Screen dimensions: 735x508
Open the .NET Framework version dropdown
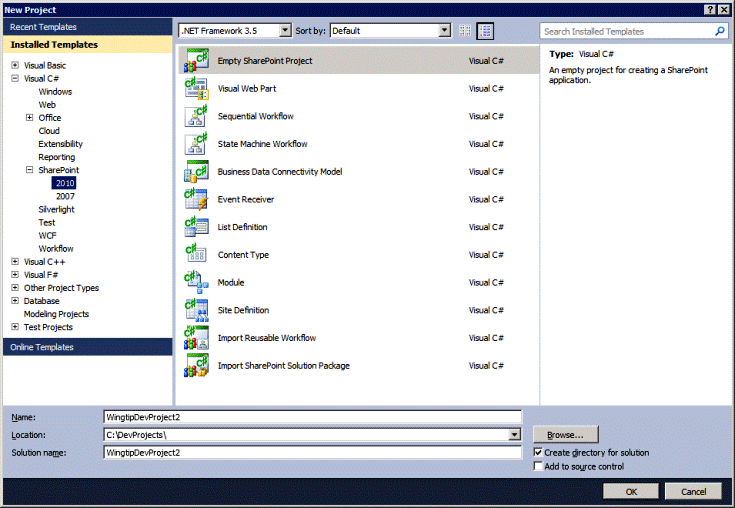click(x=285, y=30)
